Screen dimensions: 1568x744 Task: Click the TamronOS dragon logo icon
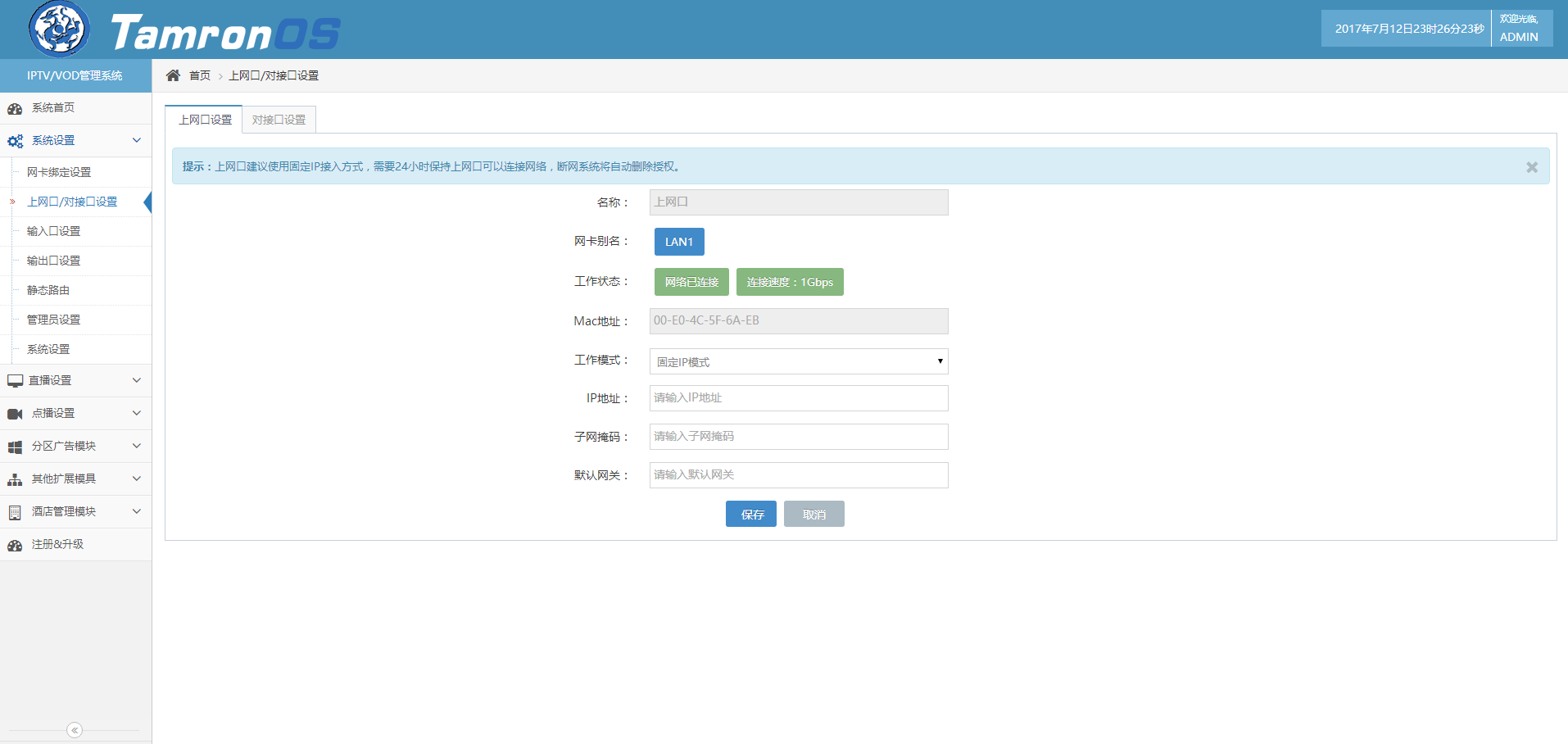[x=59, y=29]
